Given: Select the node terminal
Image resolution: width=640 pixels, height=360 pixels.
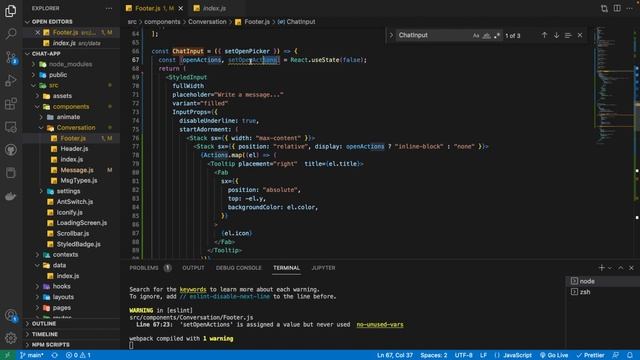Looking at the screenshot, I should [x=602, y=281].
